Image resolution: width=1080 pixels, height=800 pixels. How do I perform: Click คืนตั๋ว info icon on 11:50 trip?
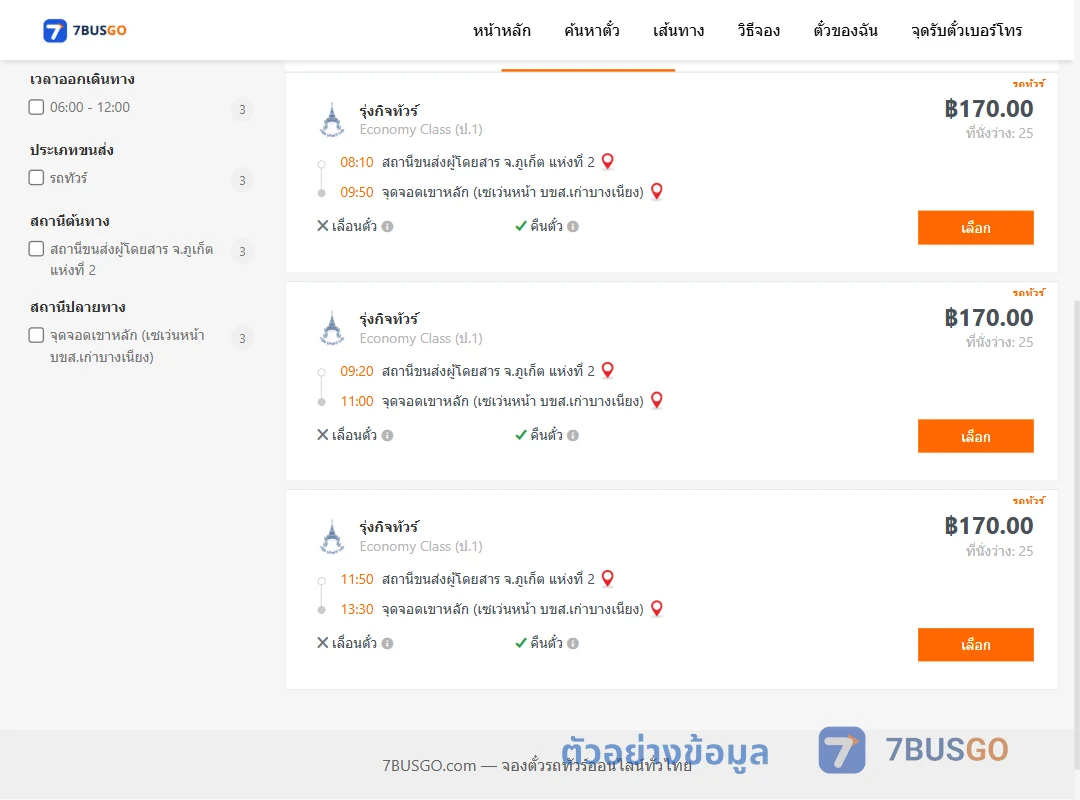coord(573,643)
